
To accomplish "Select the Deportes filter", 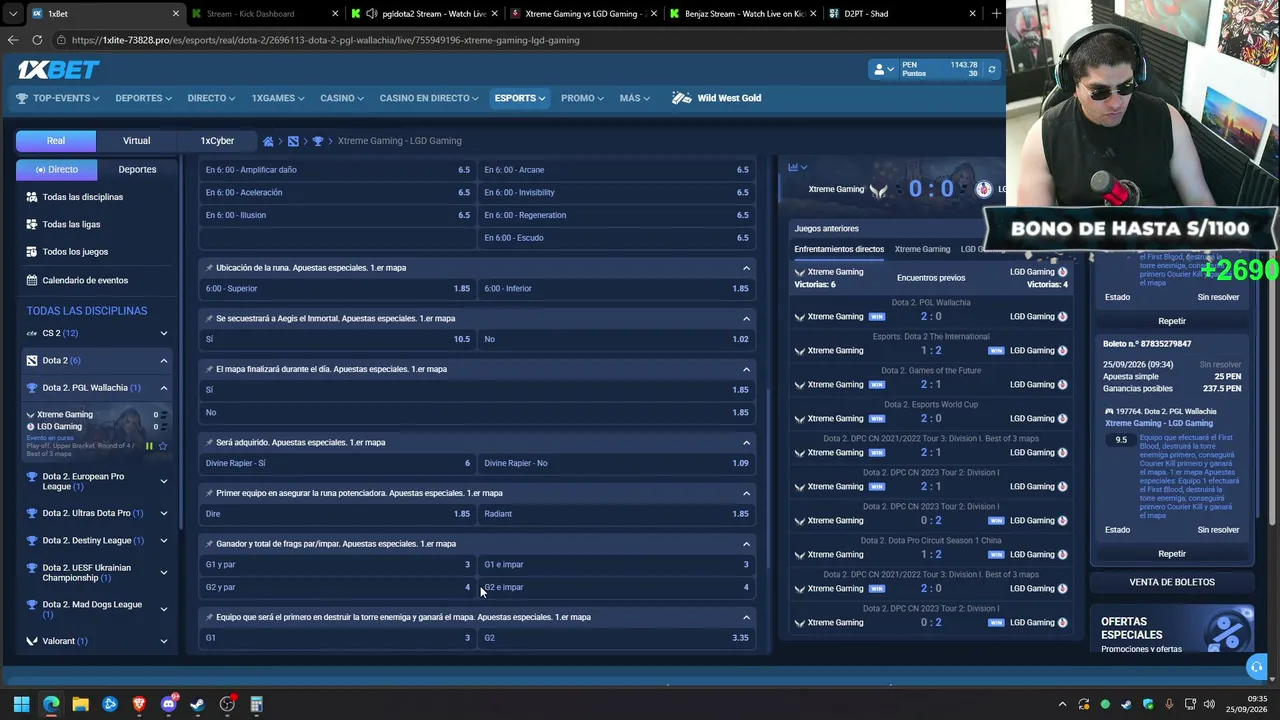I will (137, 169).
